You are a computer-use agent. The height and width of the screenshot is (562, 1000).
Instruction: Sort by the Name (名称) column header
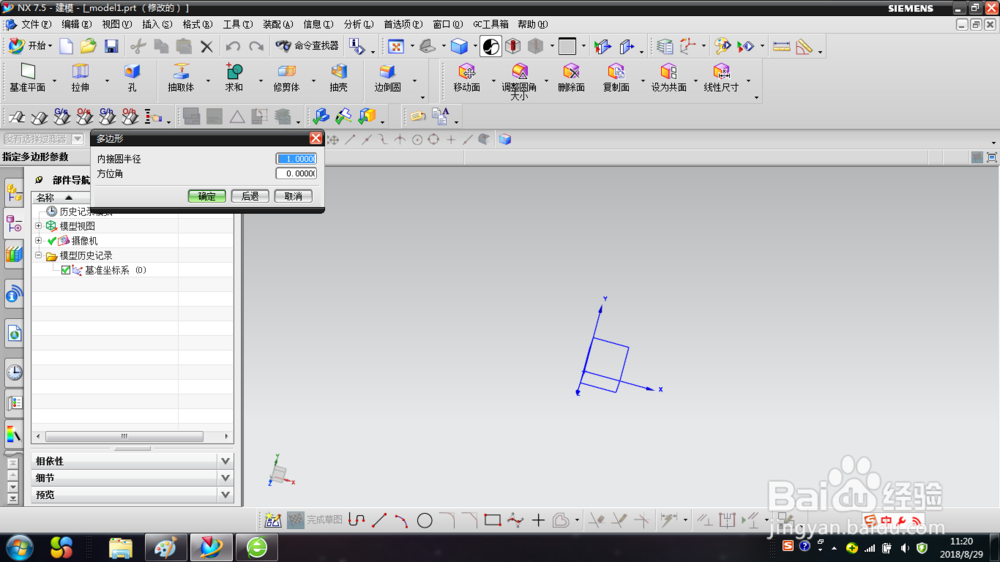pos(54,197)
